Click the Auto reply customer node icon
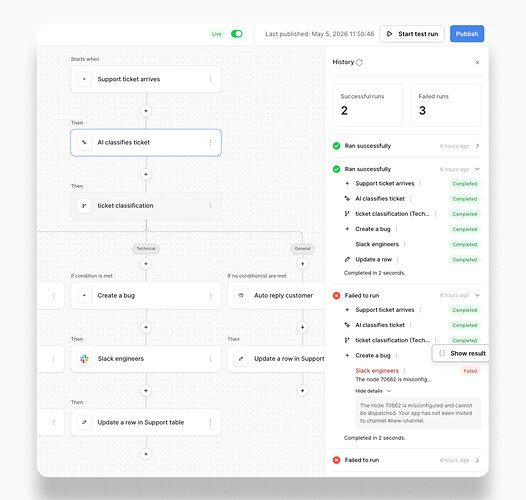The image size is (526, 500). 241,296
